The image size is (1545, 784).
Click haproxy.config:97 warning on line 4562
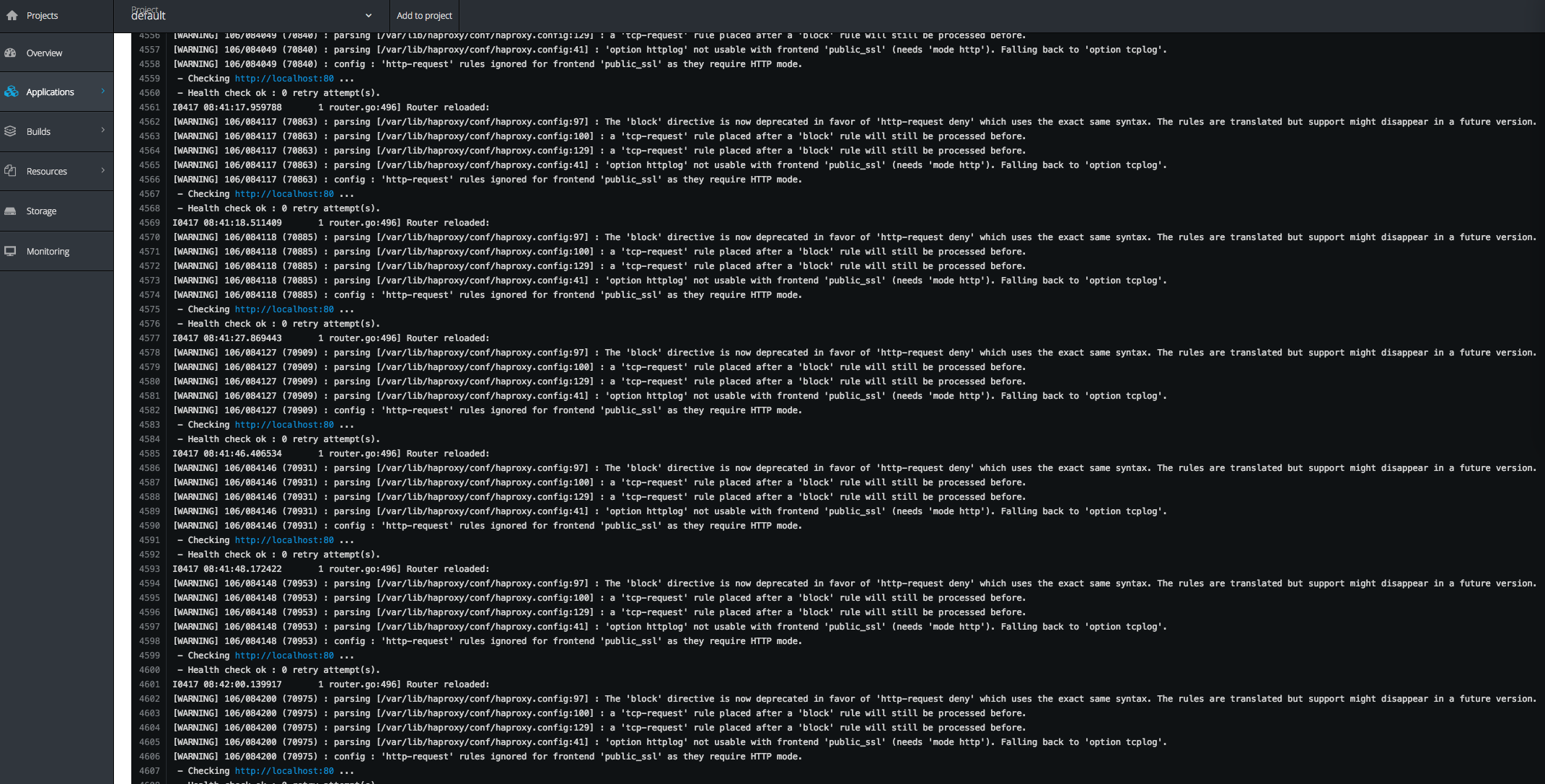pyautogui.click(x=855, y=122)
